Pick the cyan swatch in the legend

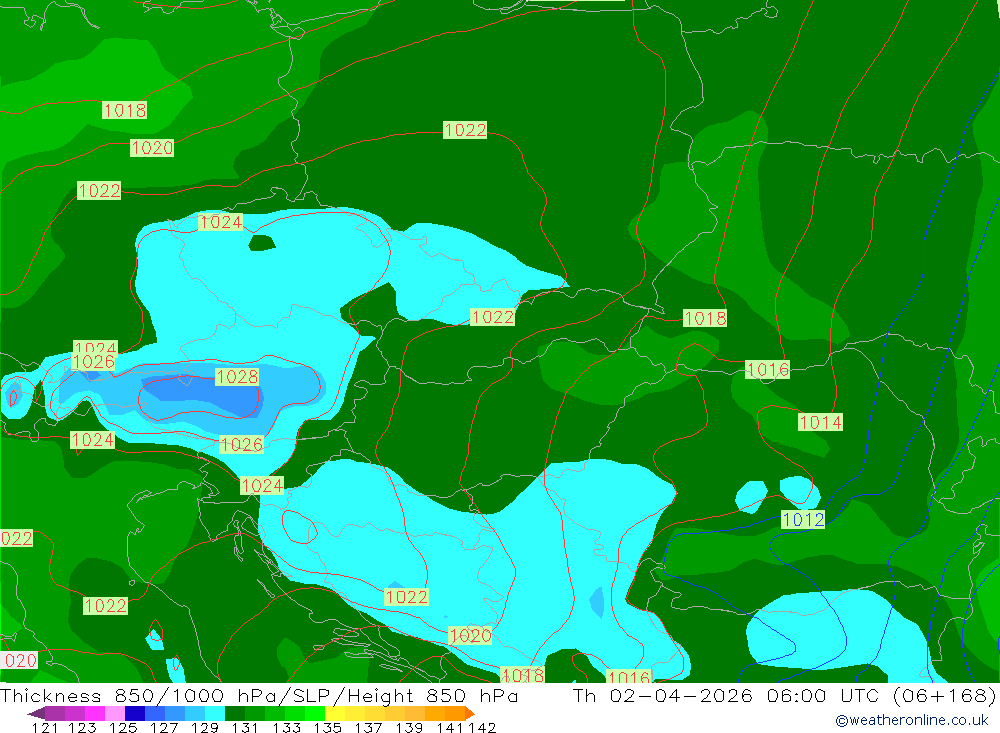[215, 713]
